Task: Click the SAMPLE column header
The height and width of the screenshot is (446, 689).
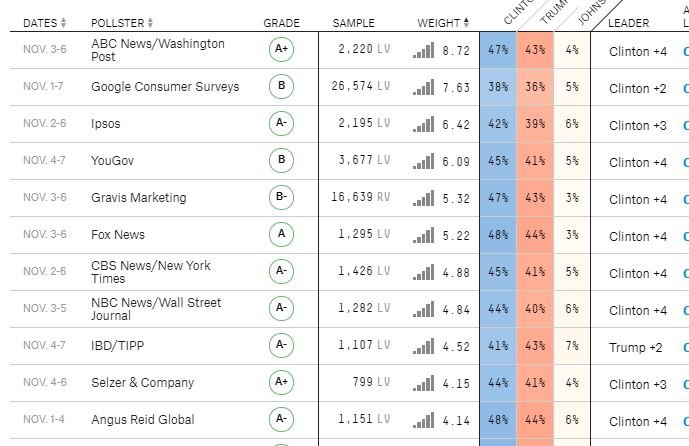Action: (x=354, y=23)
